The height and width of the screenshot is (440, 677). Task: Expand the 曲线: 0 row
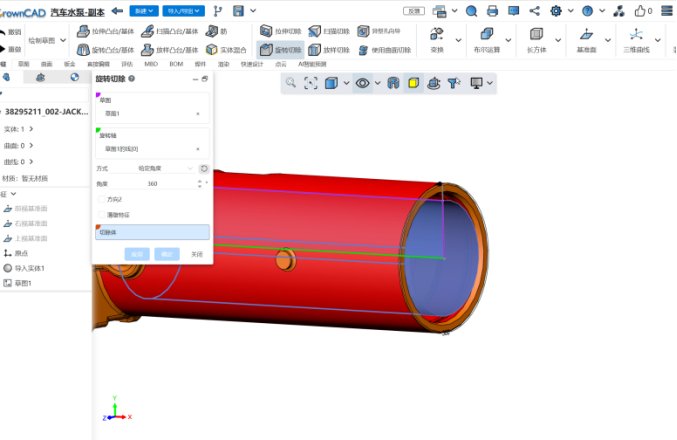[31, 162]
